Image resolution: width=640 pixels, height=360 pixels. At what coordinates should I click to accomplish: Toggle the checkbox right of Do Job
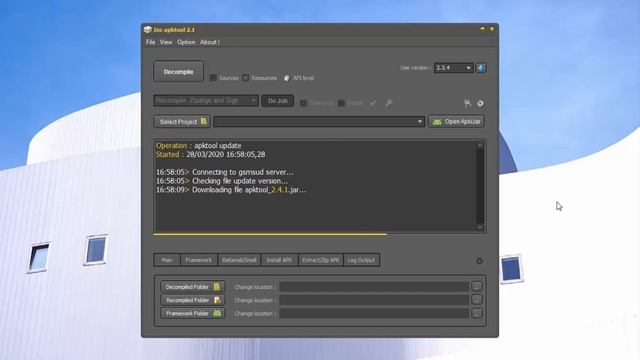click(304, 103)
